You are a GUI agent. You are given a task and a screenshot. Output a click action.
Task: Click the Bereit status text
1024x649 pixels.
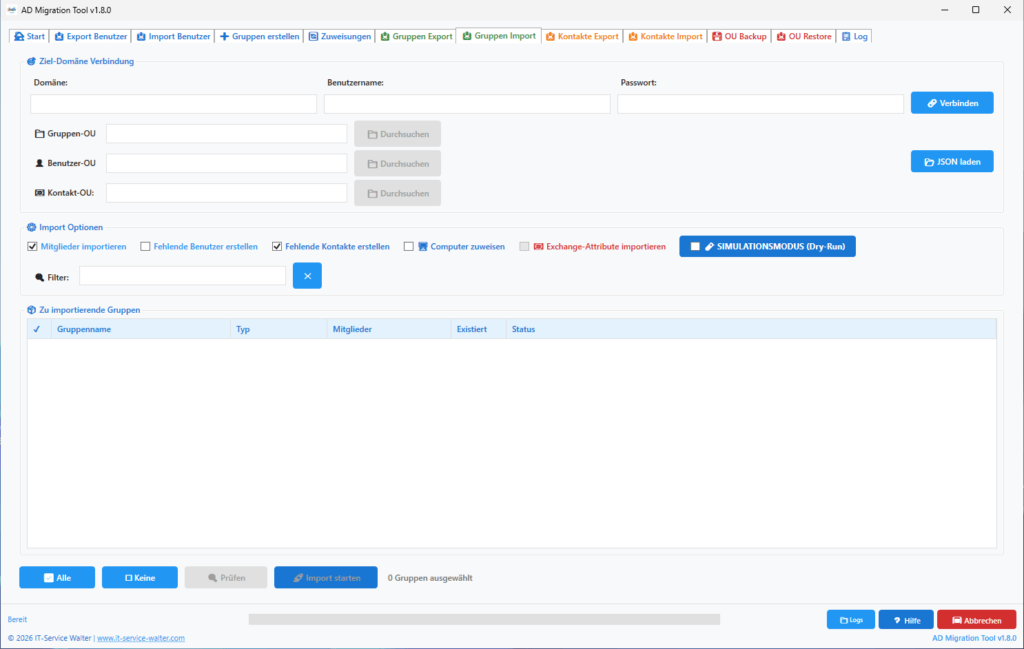18,620
